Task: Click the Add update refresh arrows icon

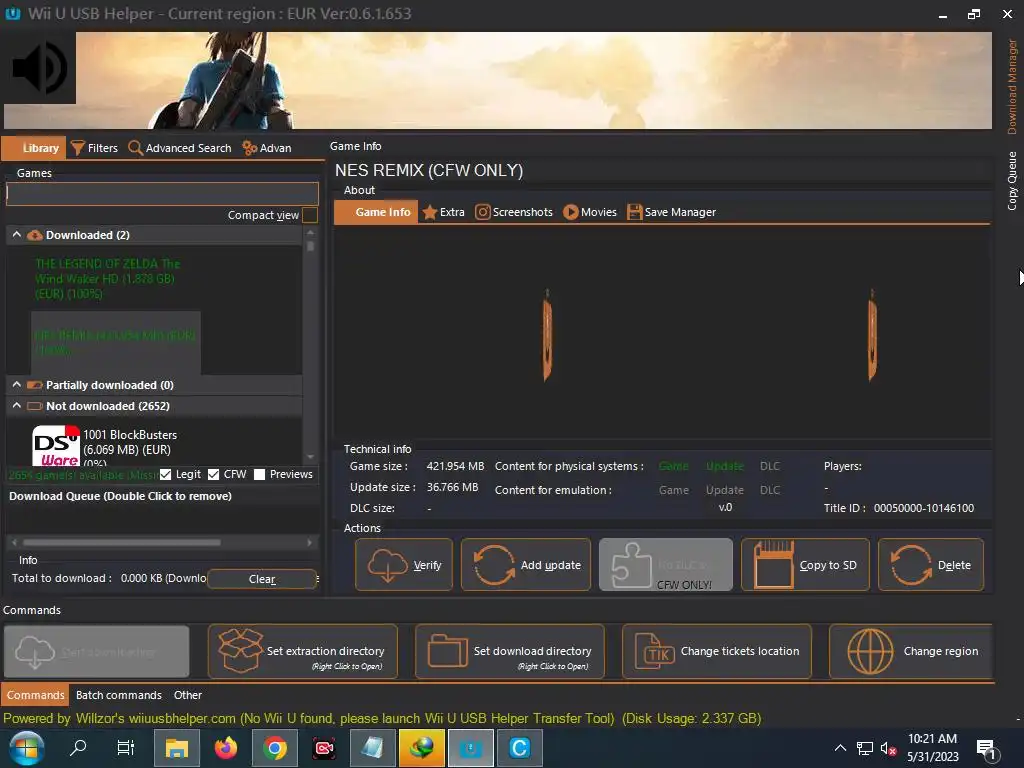Action: 494,565
